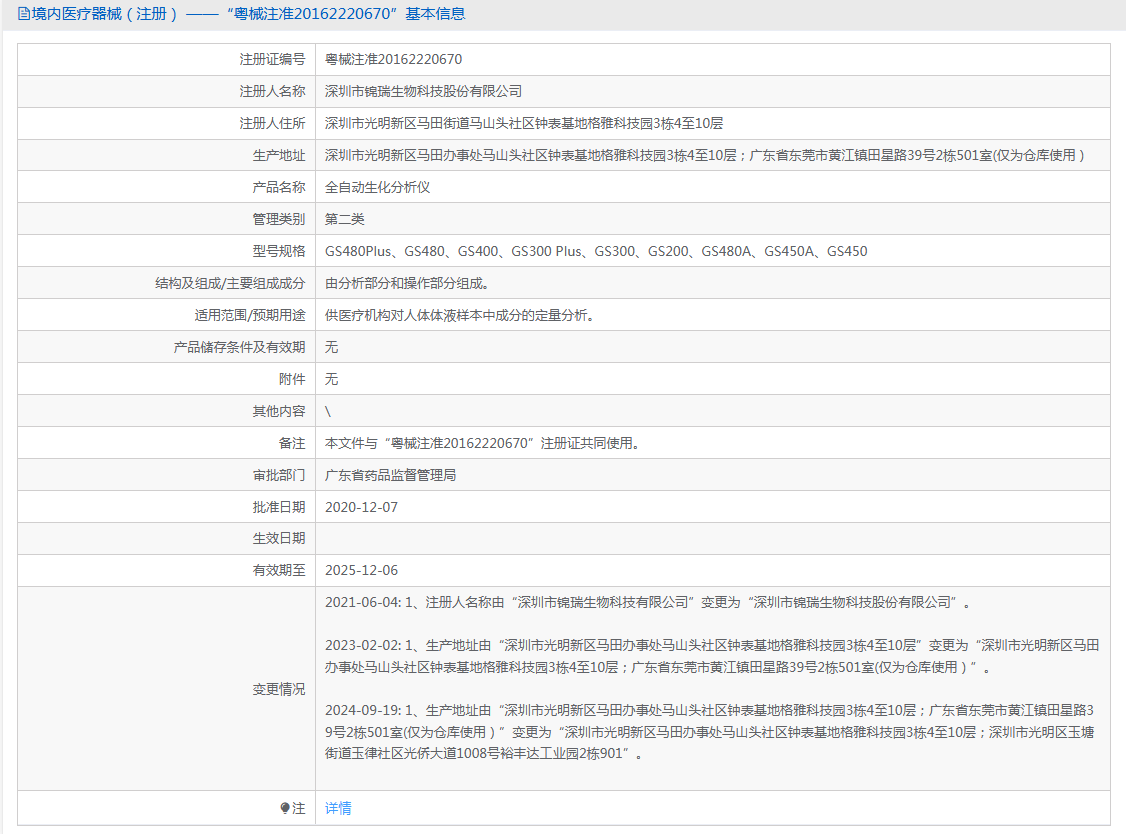Click expiry date 2025-12-06
This screenshot has width=1126, height=834.
361,570
